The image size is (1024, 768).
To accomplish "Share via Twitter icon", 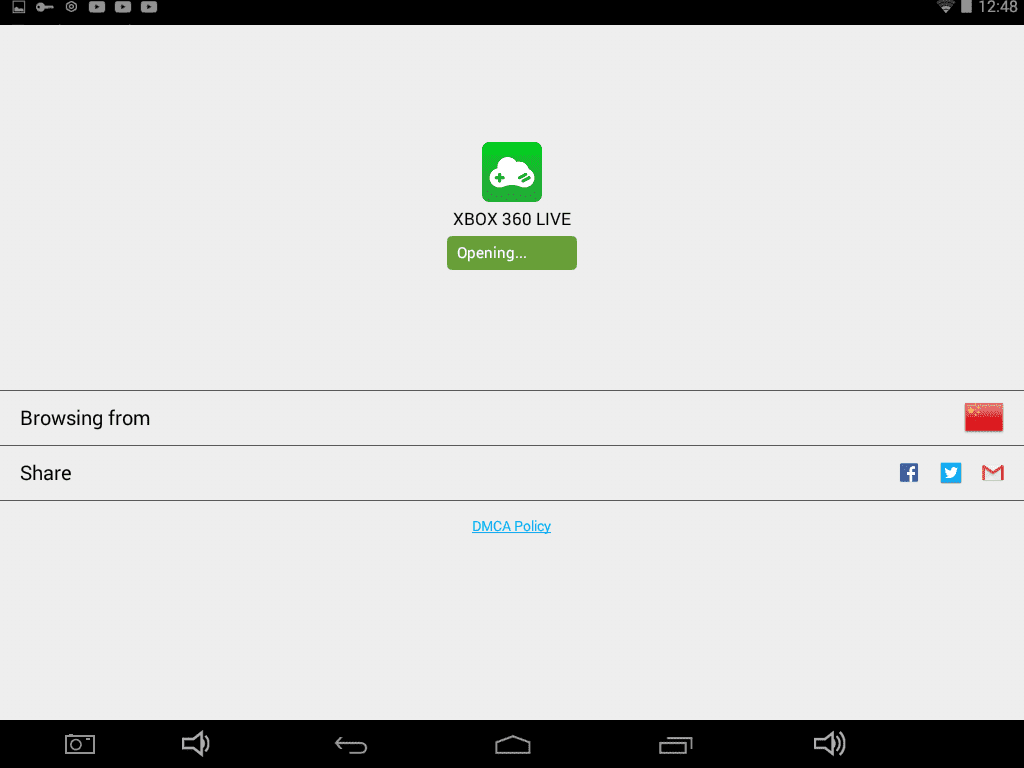I will point(950,472).
